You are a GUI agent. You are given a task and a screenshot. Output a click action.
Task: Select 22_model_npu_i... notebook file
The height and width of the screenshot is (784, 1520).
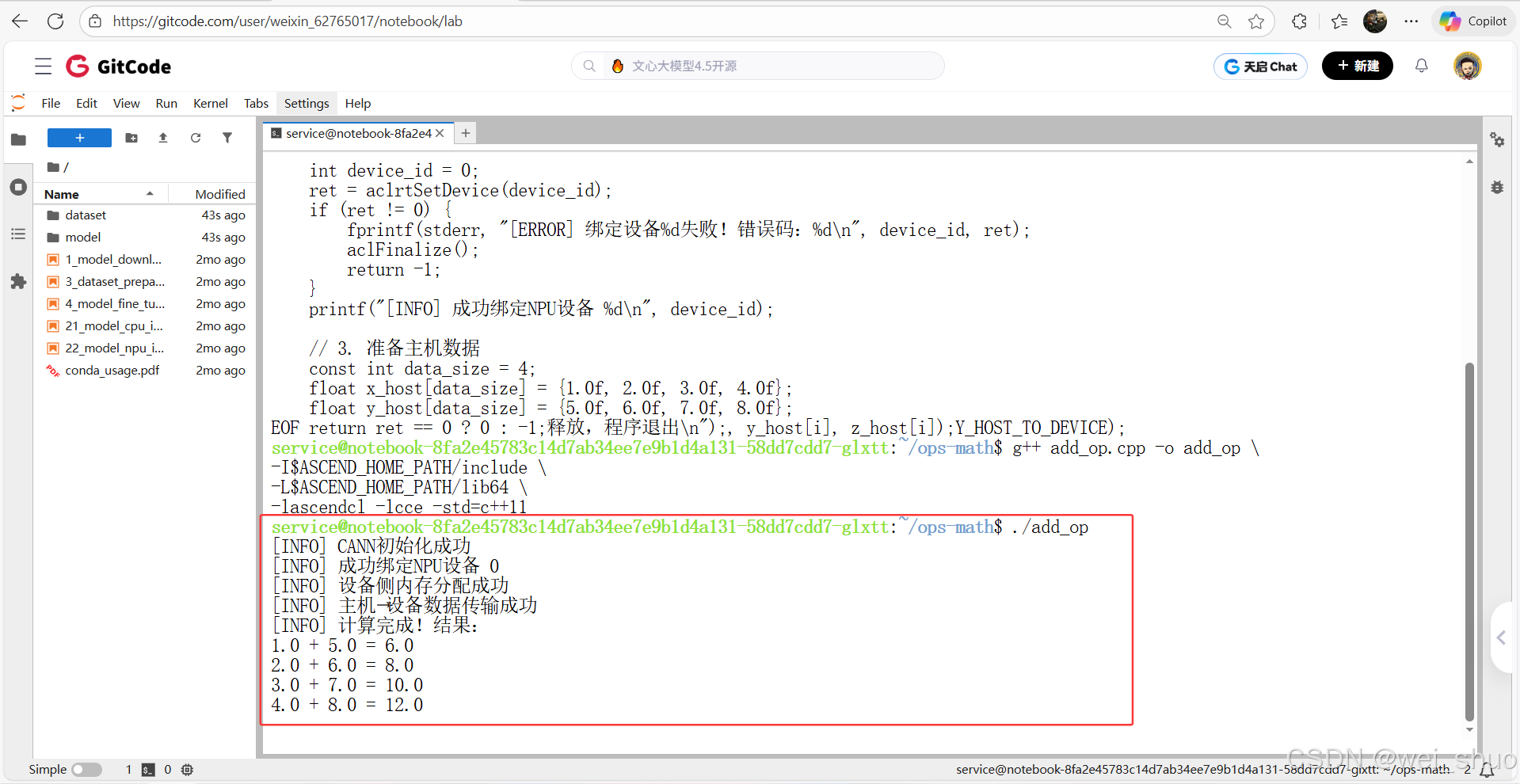(x=146, y=348)
